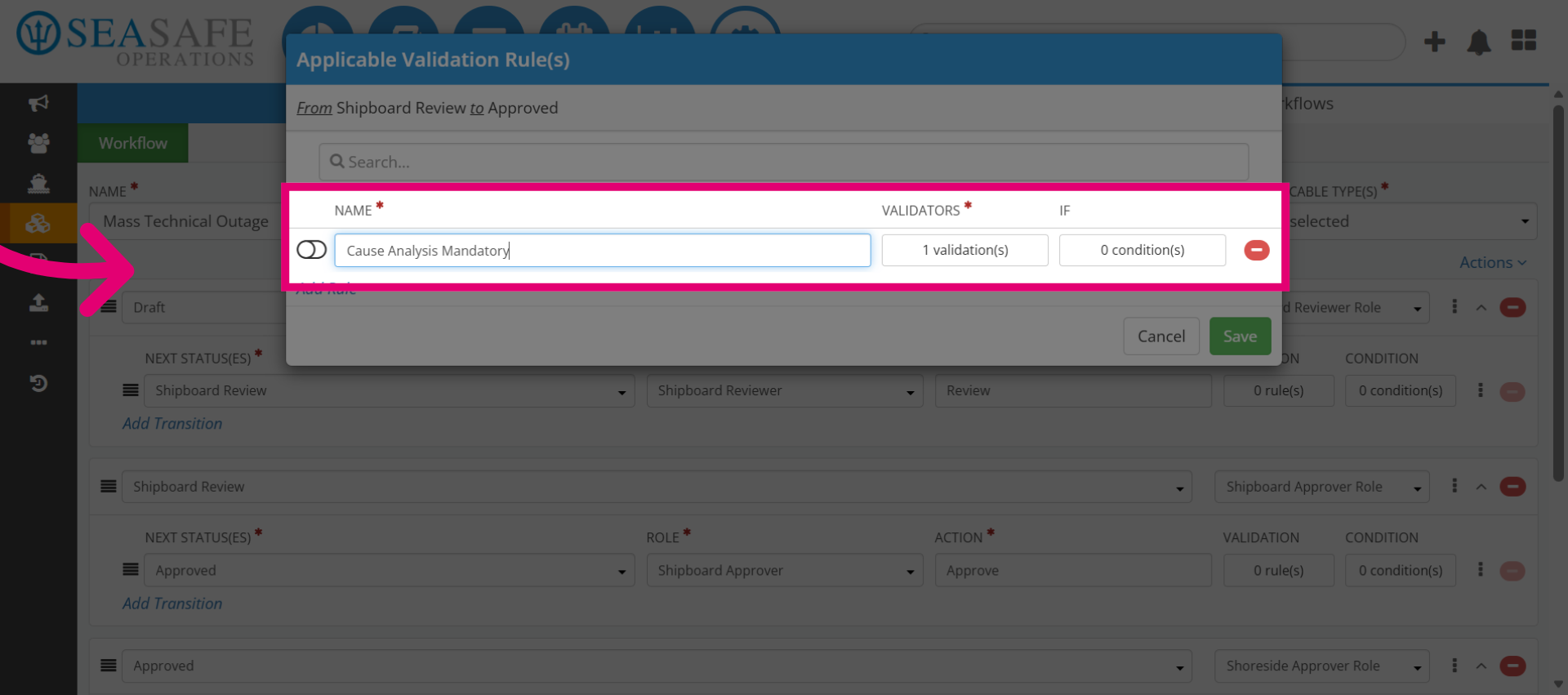Open the Shipboard Reviewer role dropdown
The image size is (1568, 695).
[x=785, y=391]
